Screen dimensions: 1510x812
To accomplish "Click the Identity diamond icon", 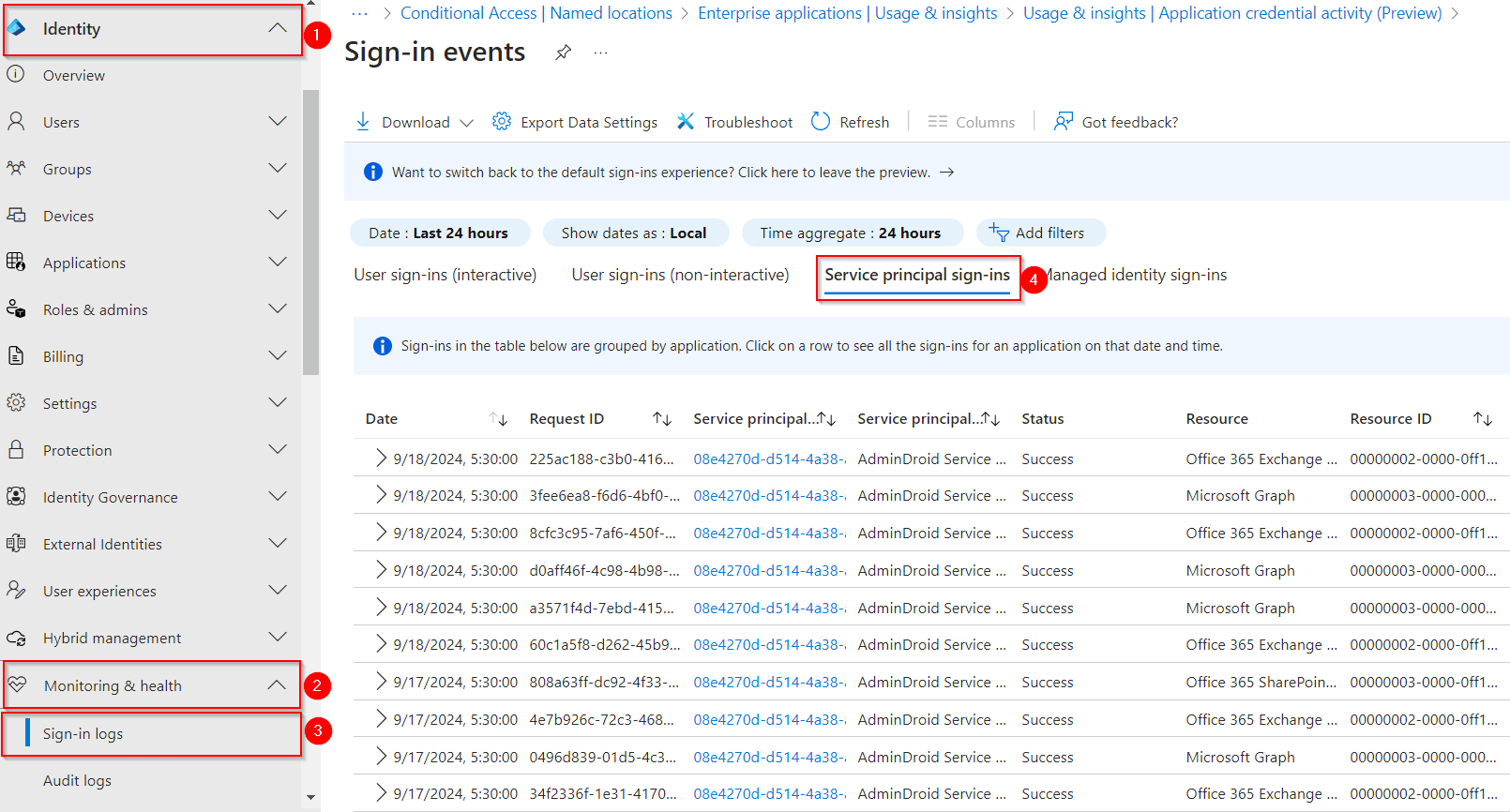I will click(x=17, y=28).
